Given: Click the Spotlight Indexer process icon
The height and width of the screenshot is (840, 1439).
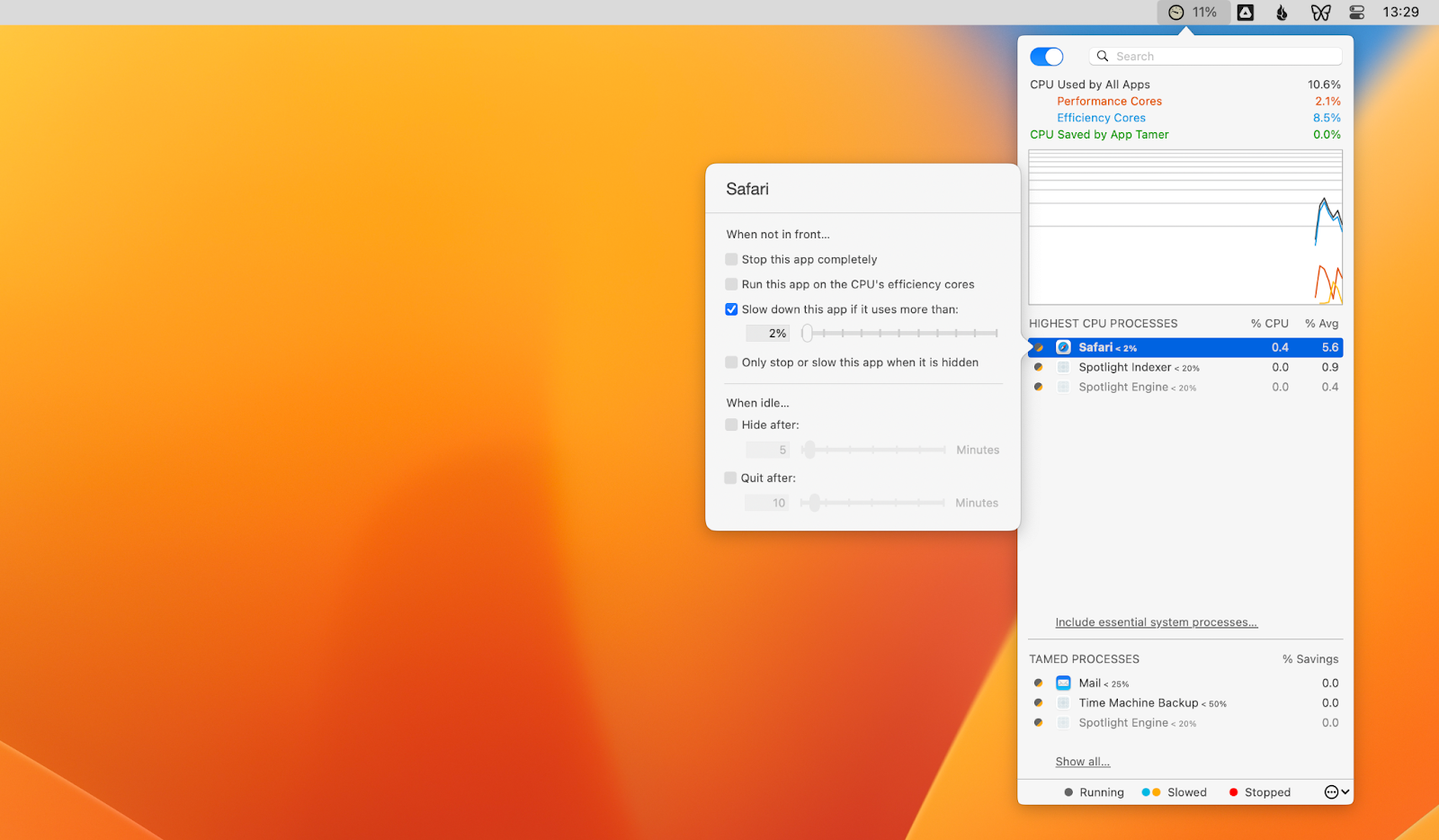Looking at the screenshot, I should coord(1062,367).
